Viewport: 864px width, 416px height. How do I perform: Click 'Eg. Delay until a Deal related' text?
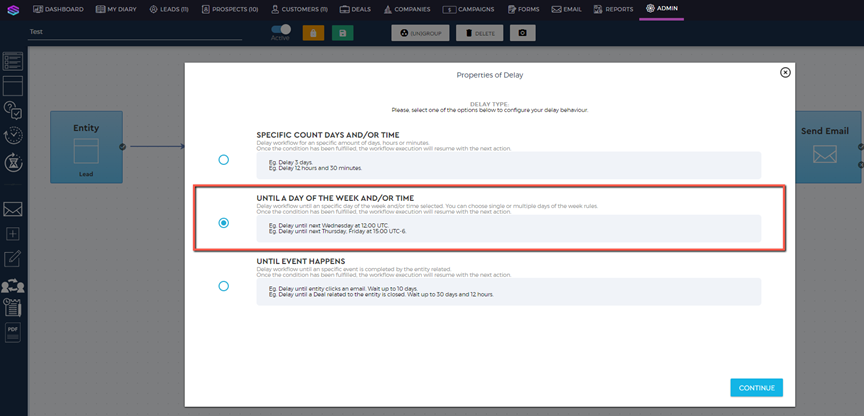point(381,294)
